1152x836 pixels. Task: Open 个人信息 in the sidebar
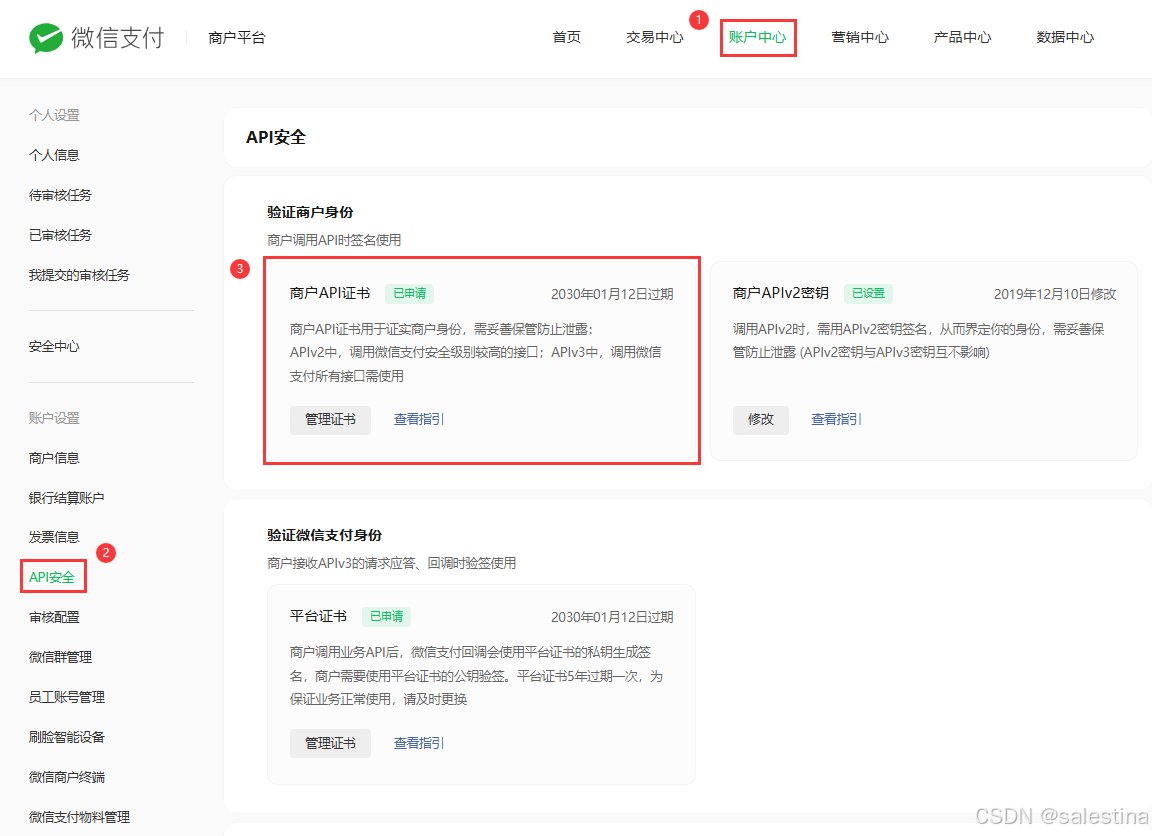point(54,155)
